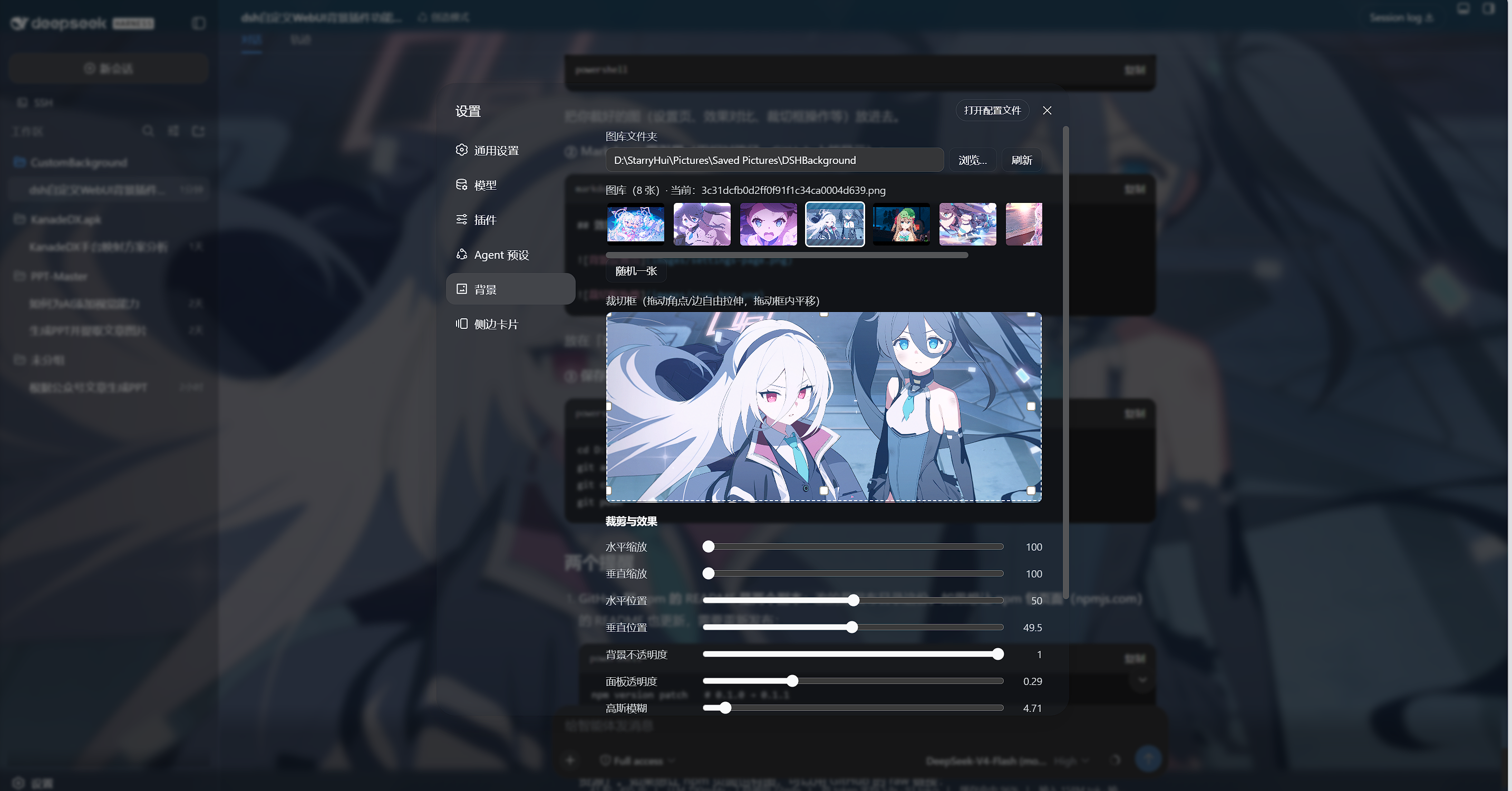Click the 垂直位置 value 49.5
Image resolution: width=1512 pixels, height=791 pixels.
1032,628
